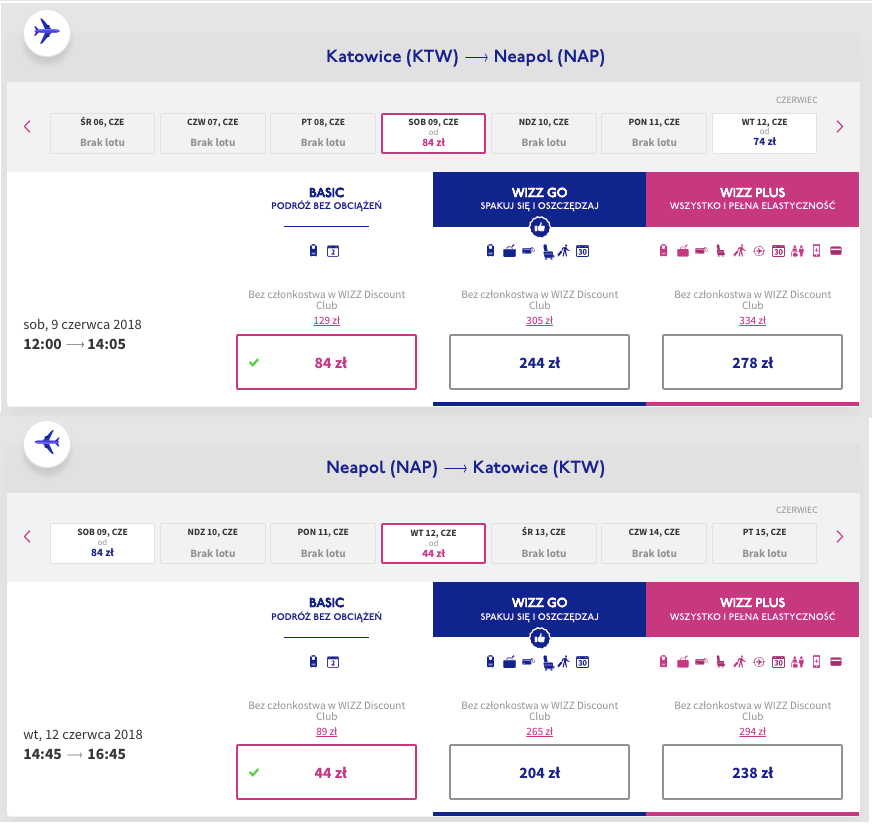Click the thumbs-up badge on return WIZZ GO
Screen dimensions: 872x825
click(x=539, y=637)
